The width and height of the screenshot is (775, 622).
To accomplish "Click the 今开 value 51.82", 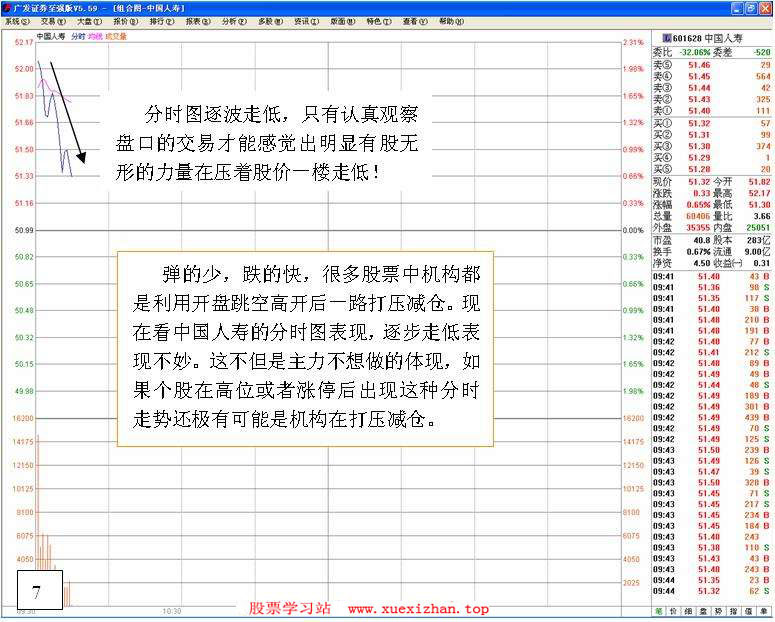I will 760,182.
